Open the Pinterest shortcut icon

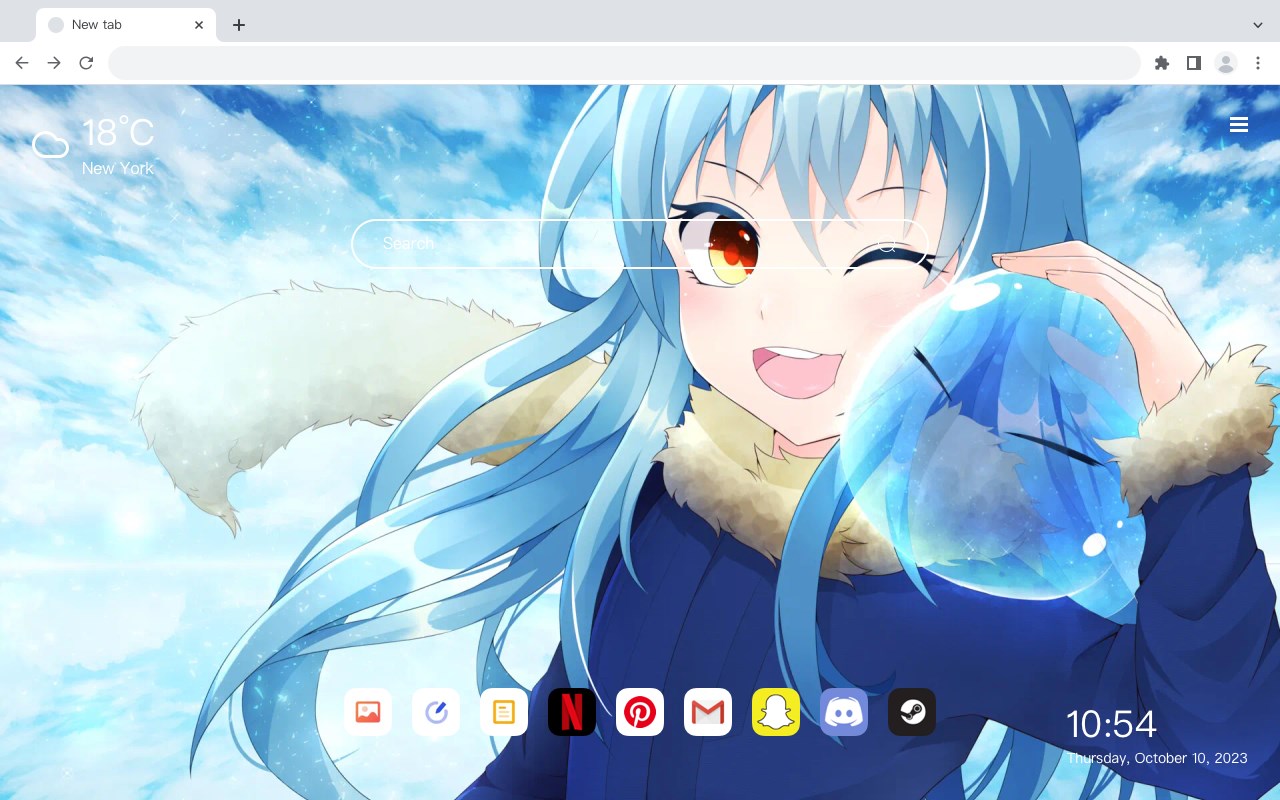click(640, 712)
